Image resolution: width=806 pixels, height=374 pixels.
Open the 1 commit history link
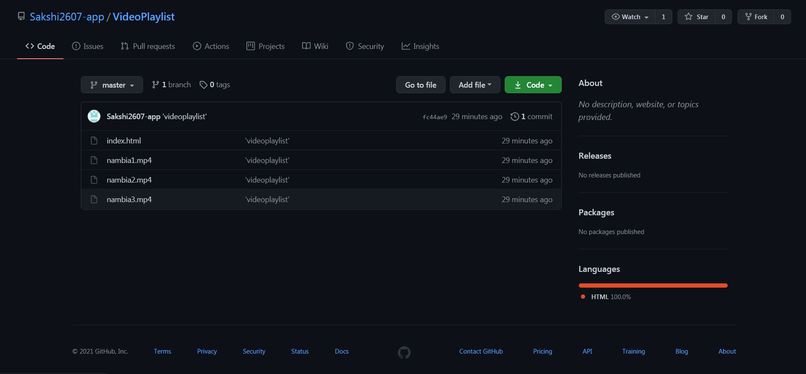(532, 117)
